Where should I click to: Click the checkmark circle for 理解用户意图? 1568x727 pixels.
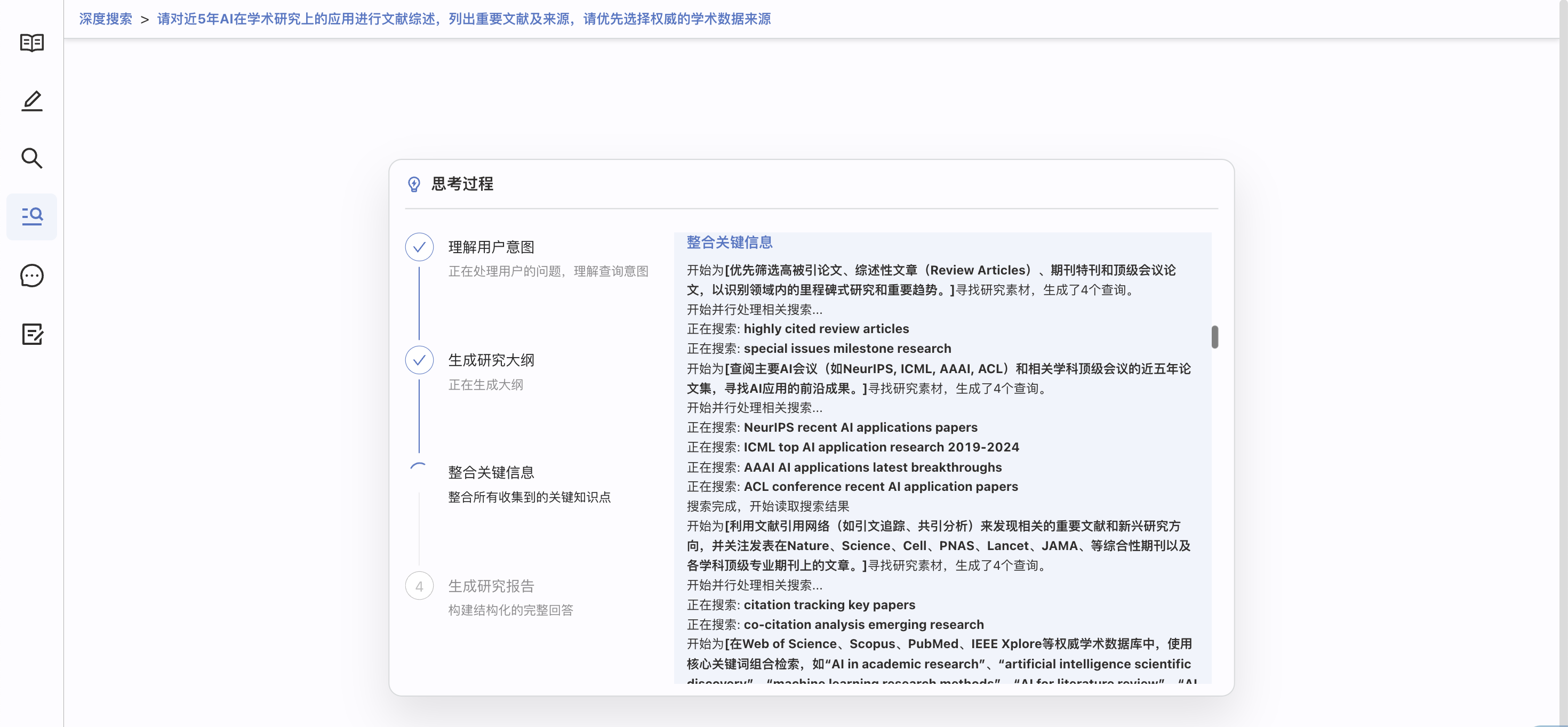tap(419, 247)
